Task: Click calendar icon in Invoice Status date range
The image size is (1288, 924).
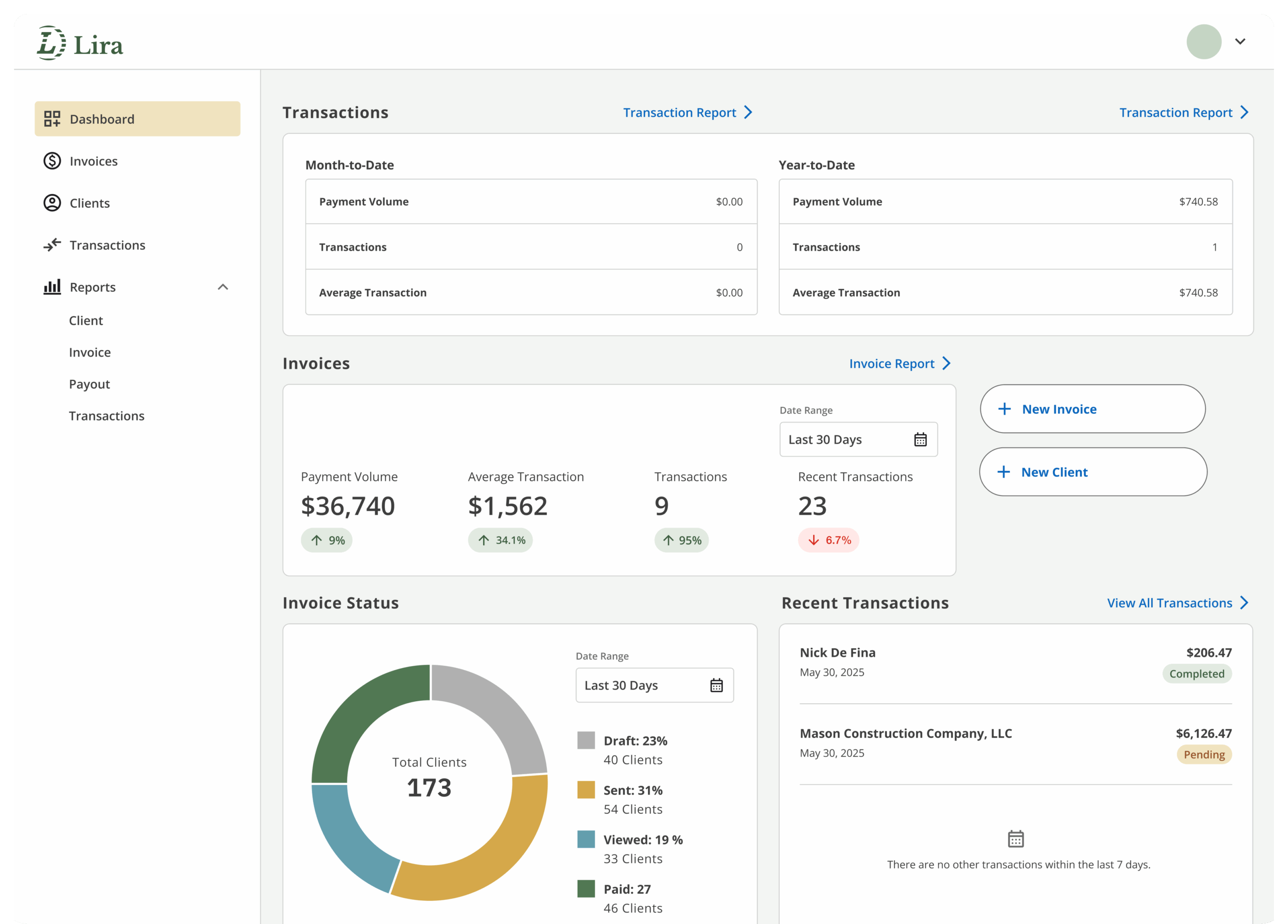Action: pyautogui.click(x=716, y=686)
